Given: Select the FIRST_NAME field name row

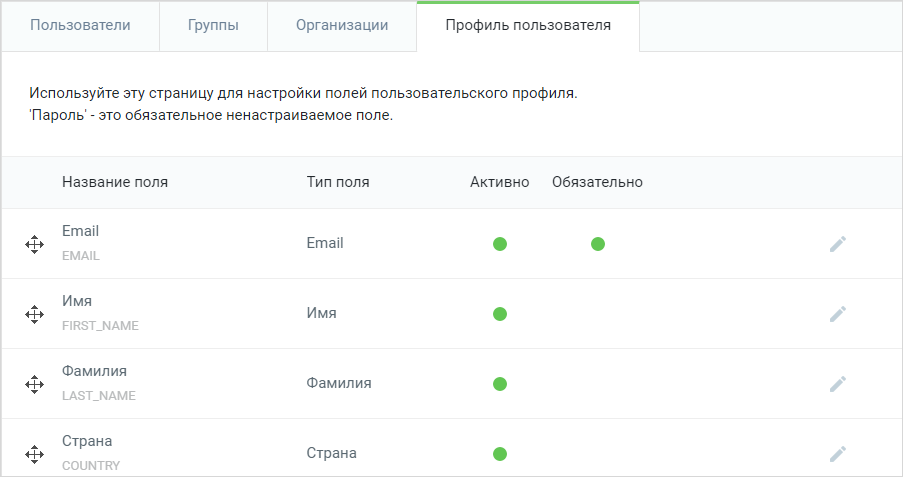Looking at the screenshot, I should tap(452, 314).
